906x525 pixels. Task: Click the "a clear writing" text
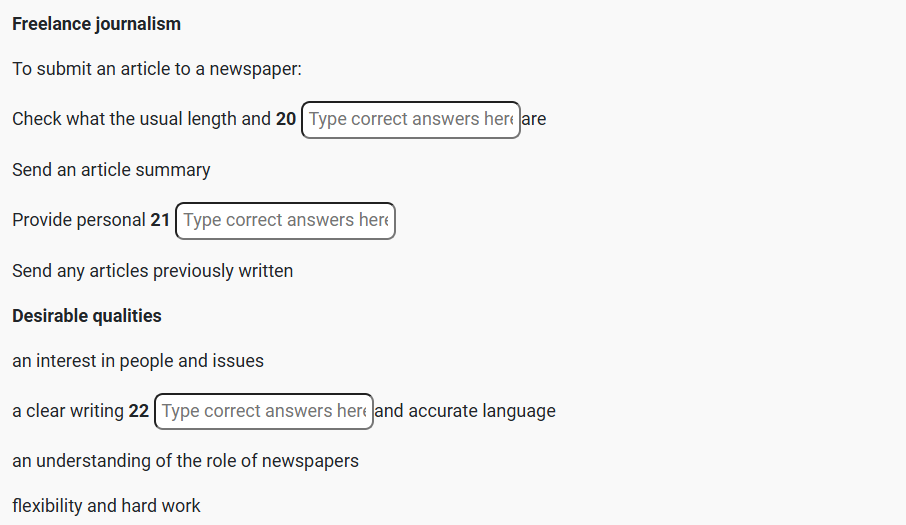(x=68, y=411)
